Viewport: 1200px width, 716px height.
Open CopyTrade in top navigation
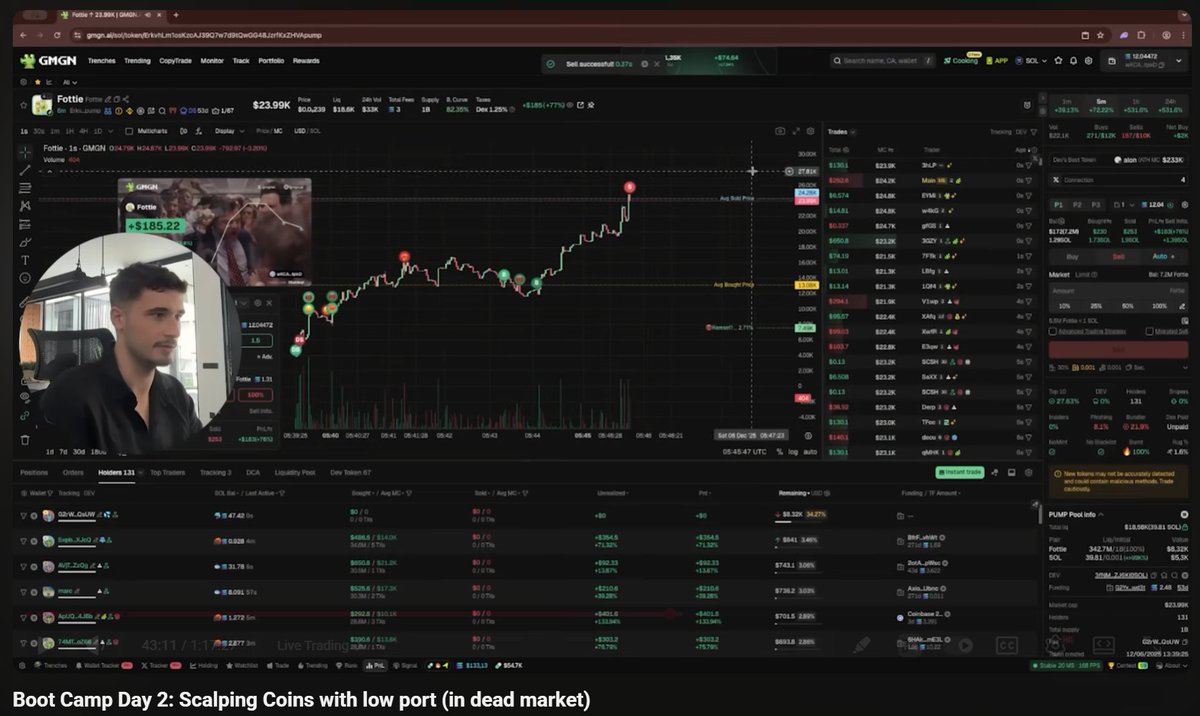[175, 61]
